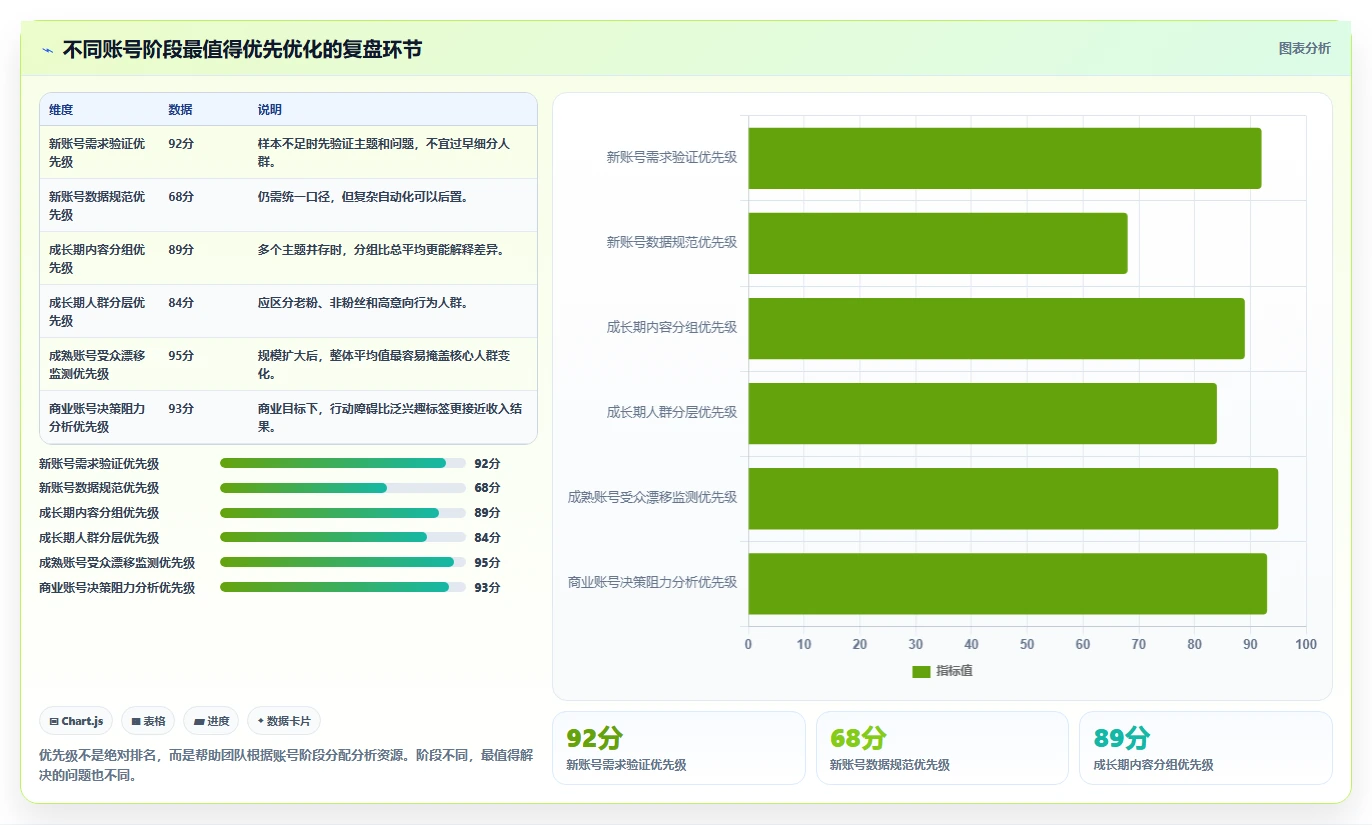Screen dimensions: 1372x825
Task: Click description 仍需统一口径，但复杂自动化可以后置
Action: (x=363, y=197)
